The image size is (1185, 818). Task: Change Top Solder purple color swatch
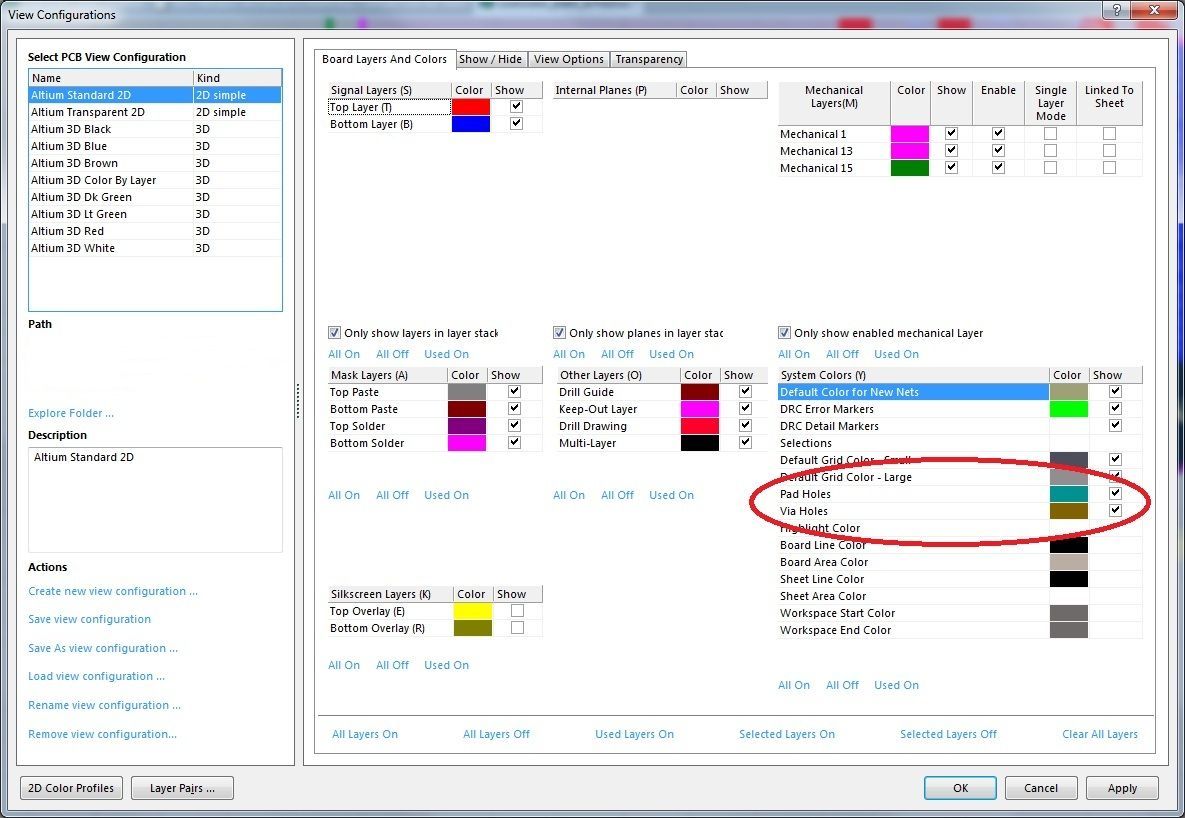[467, 426]
